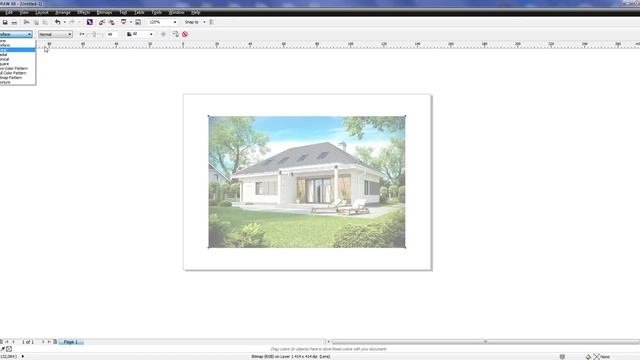Click the Fill bucket icon in the status bar
640x360 pixels.
click(x=588, y=356)
